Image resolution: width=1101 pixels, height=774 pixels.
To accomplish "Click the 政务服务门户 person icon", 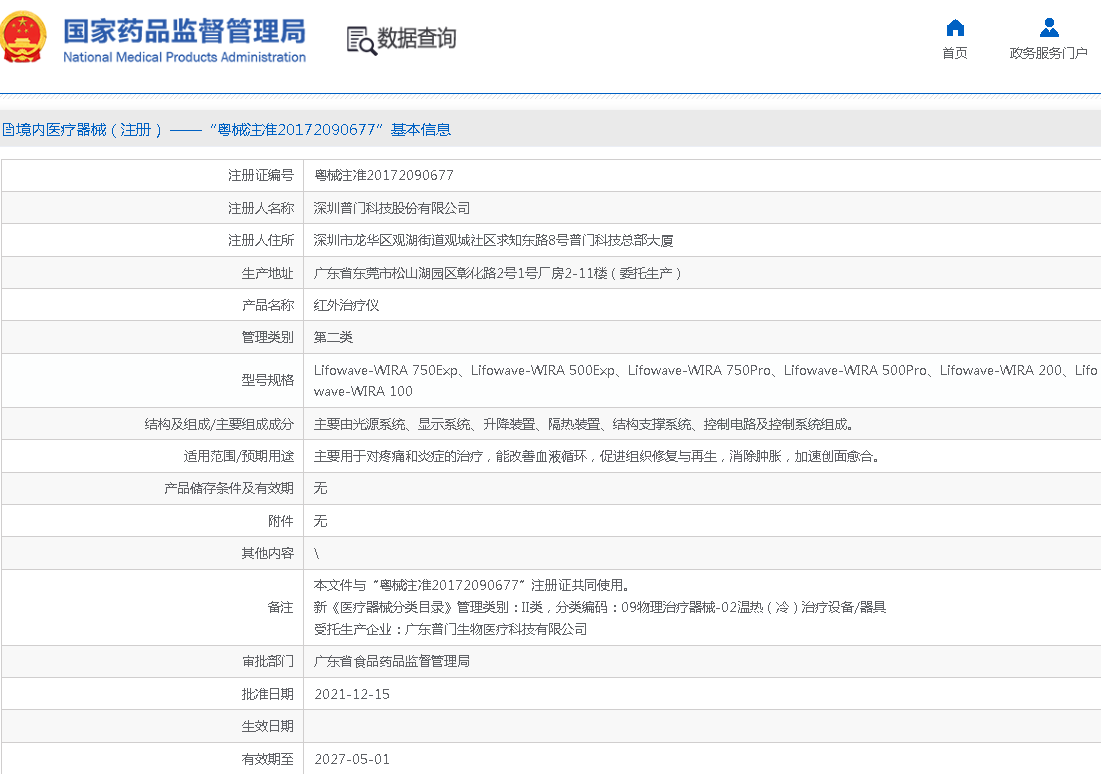I will click(x=1048, y=27).
